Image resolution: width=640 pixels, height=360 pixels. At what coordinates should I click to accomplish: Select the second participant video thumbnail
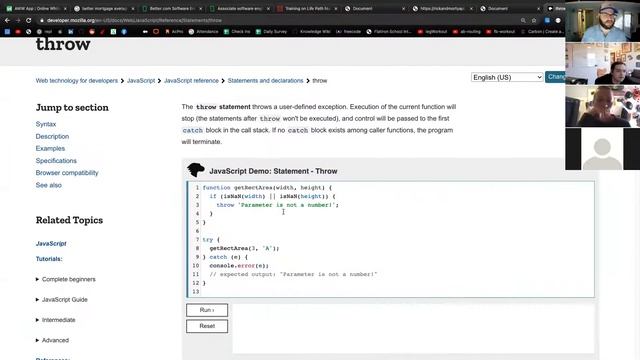(602, 63)
